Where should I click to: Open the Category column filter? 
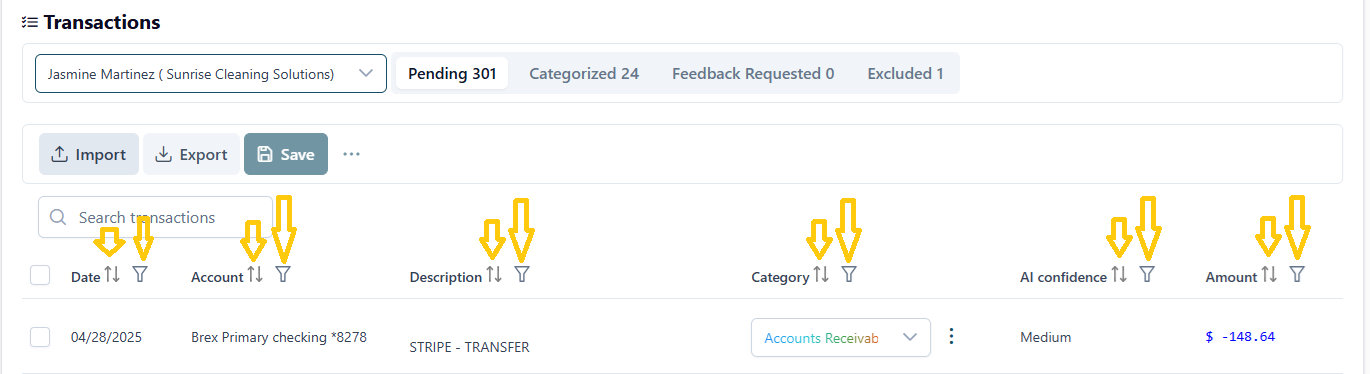click(849, 274)
